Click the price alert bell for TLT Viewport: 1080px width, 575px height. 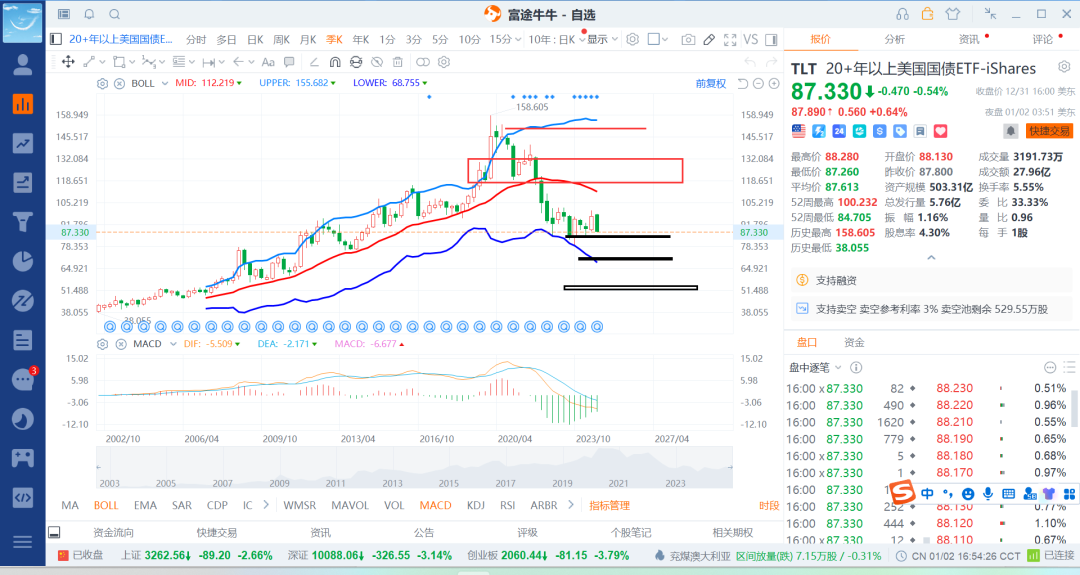coord(1010,131)
